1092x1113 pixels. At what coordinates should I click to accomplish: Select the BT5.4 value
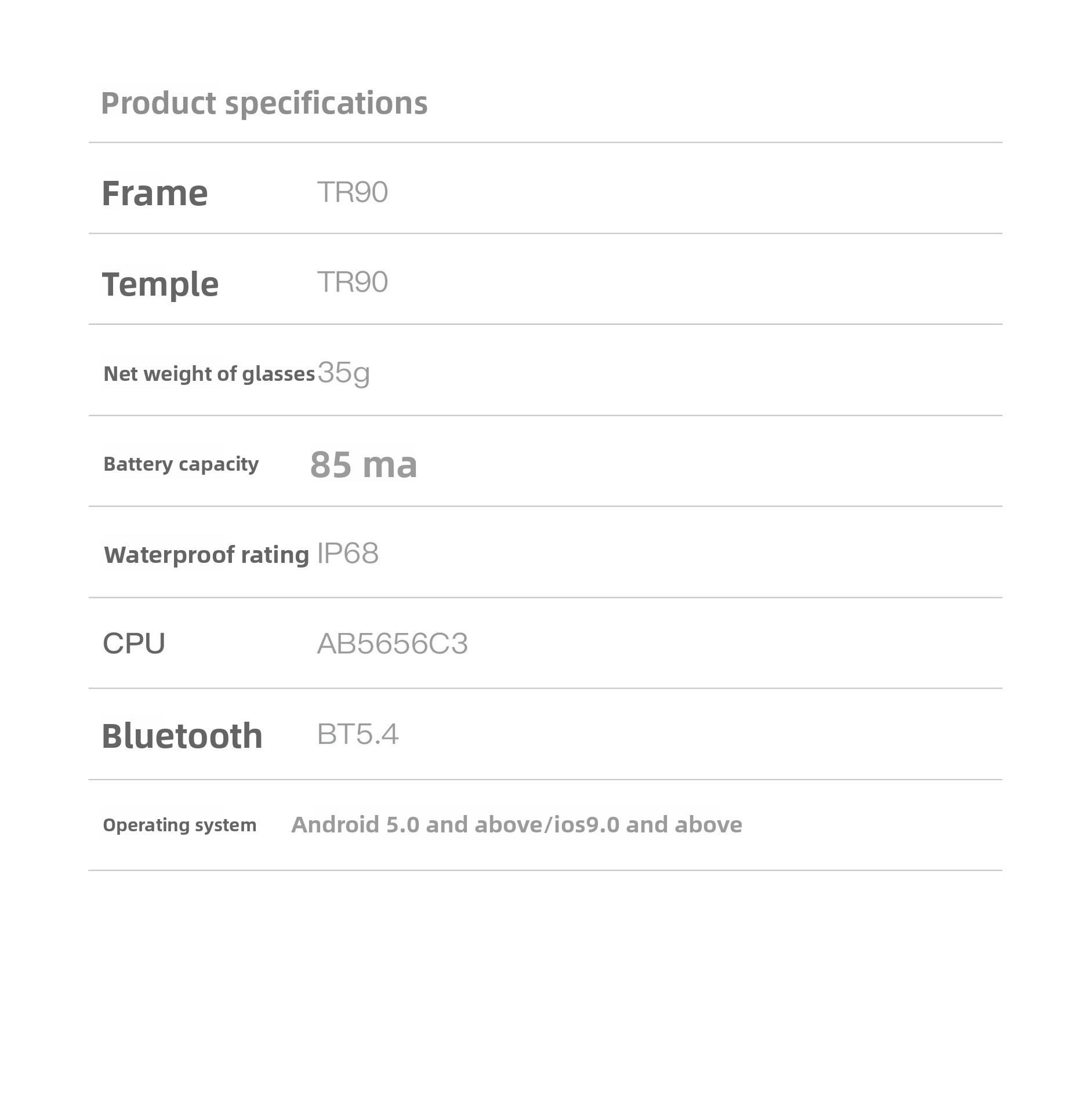coord(358,734)
